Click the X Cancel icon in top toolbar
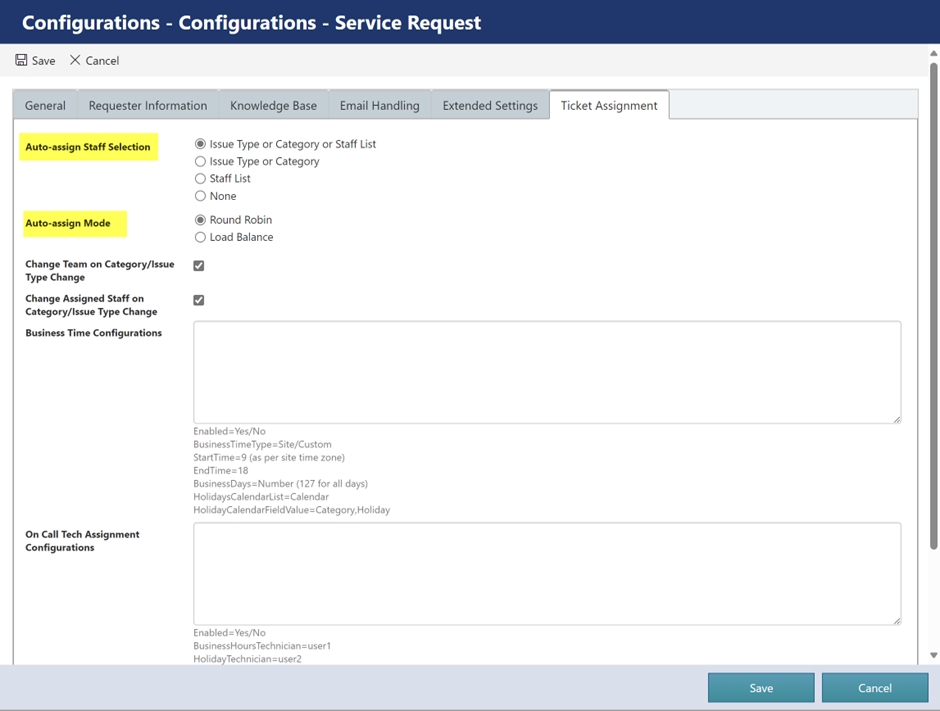This screenshot has width=940, height=711. pos(75,60)
